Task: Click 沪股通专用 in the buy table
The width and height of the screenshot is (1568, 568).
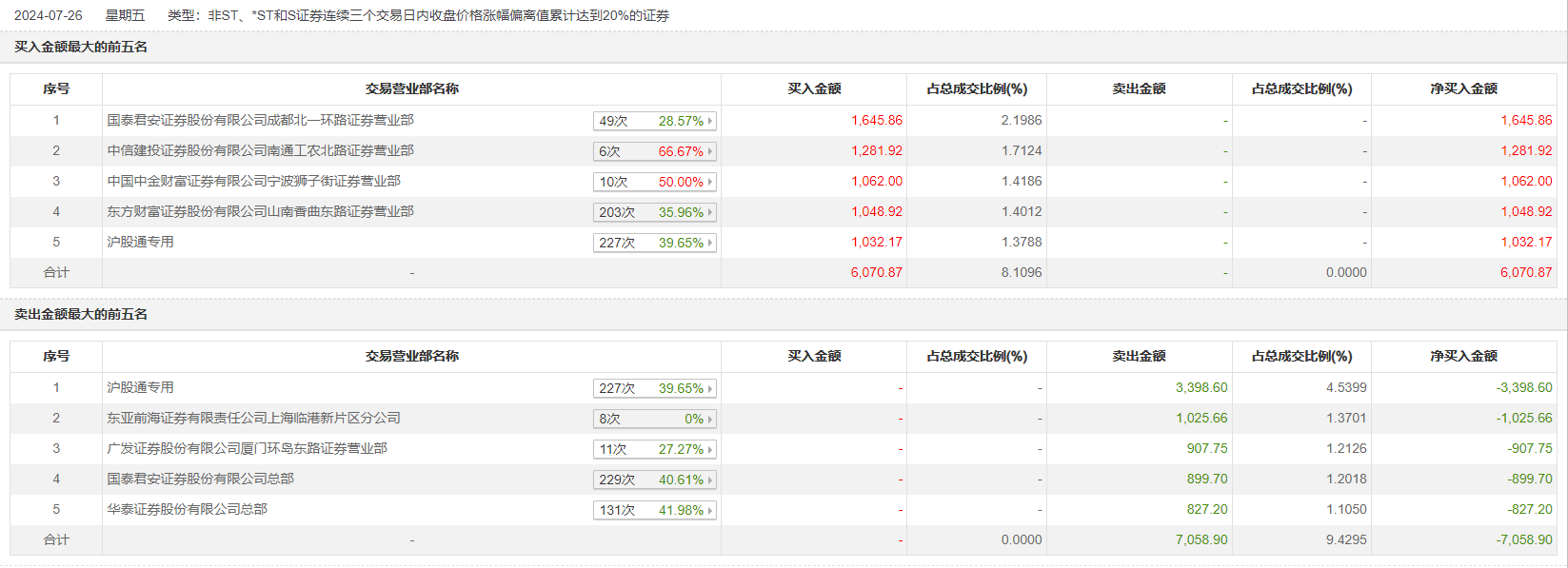Action: 140,242
